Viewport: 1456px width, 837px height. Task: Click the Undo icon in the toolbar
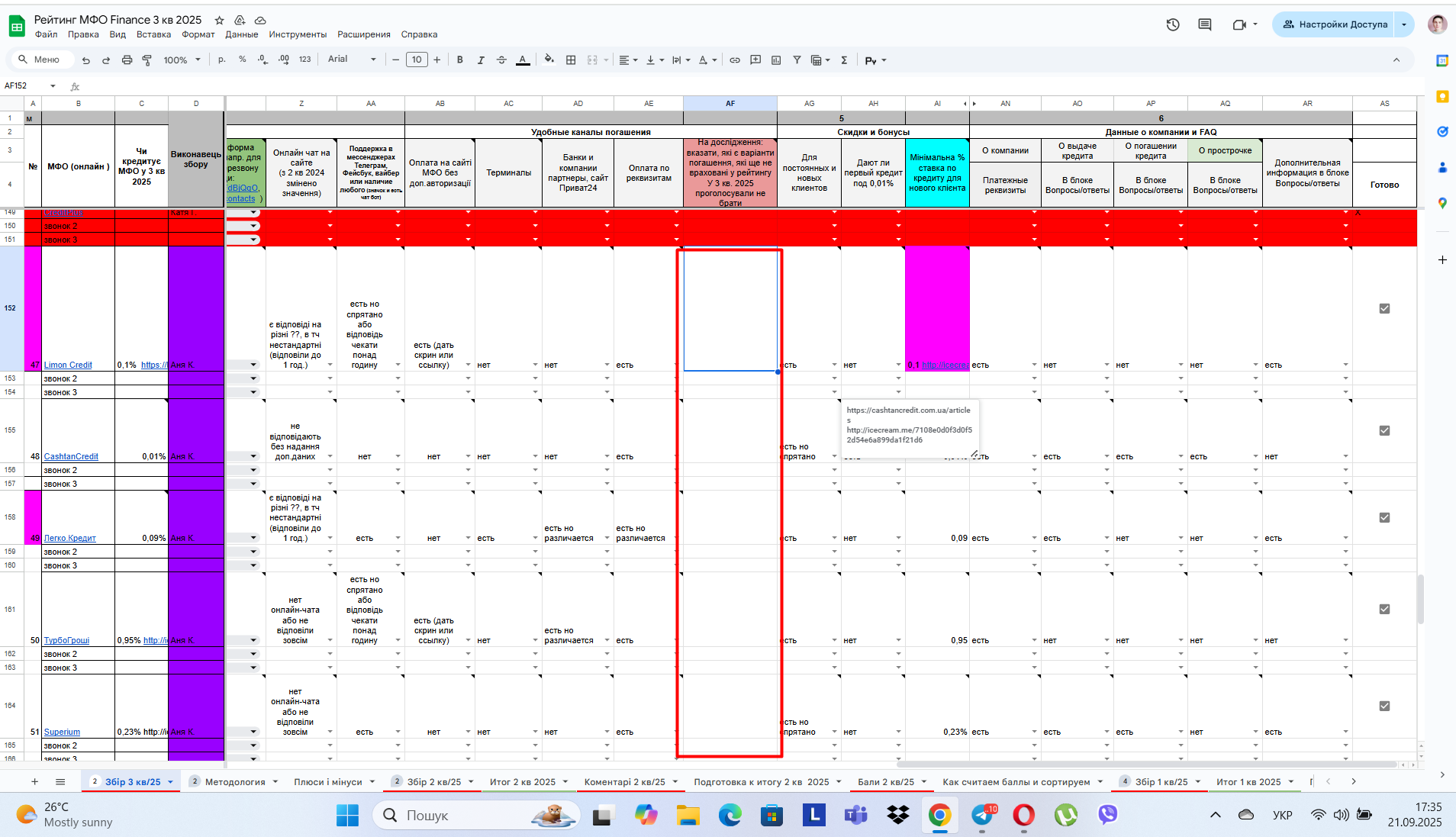click(x=86, y=60)
